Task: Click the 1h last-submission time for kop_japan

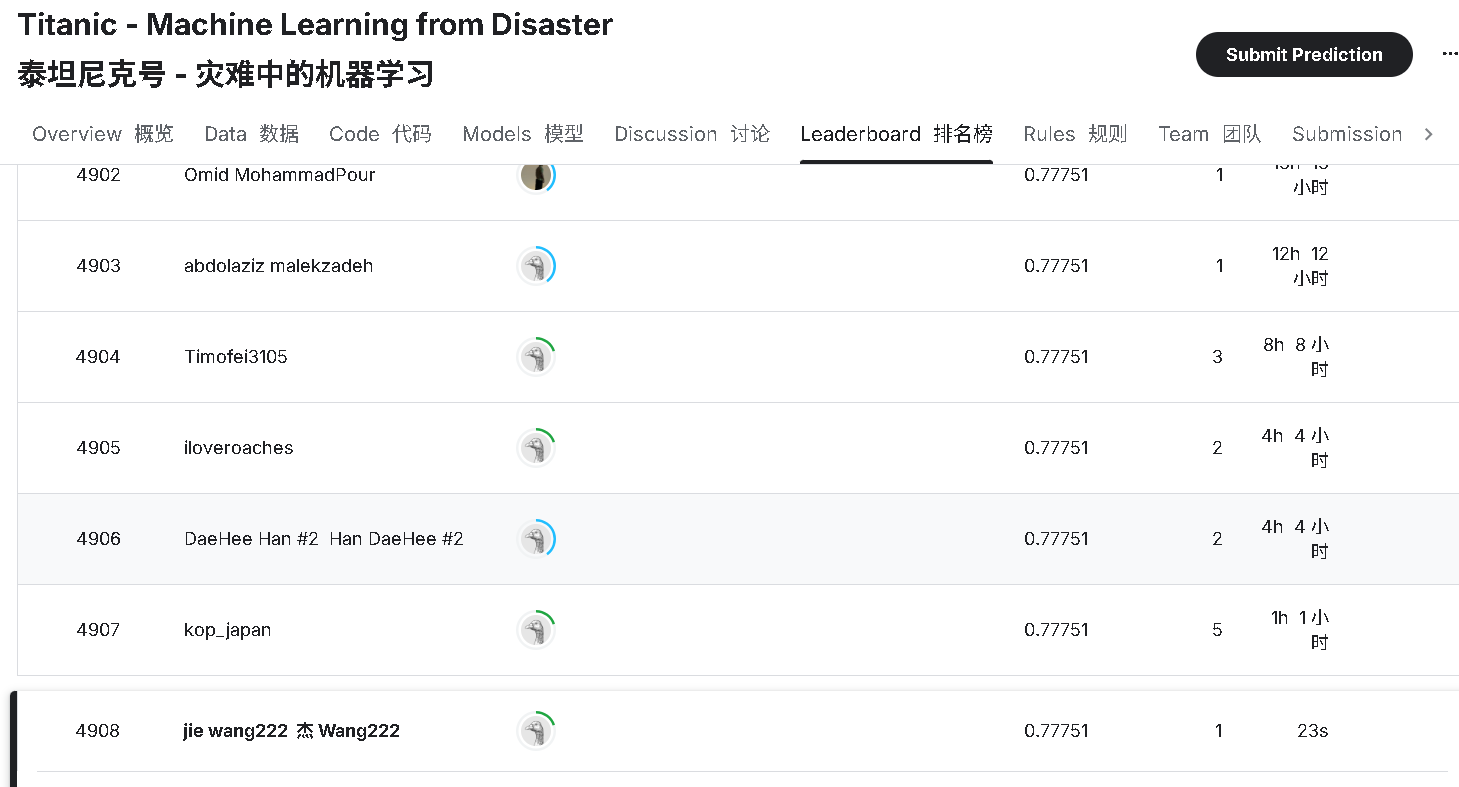Action: click(1300, 630)
